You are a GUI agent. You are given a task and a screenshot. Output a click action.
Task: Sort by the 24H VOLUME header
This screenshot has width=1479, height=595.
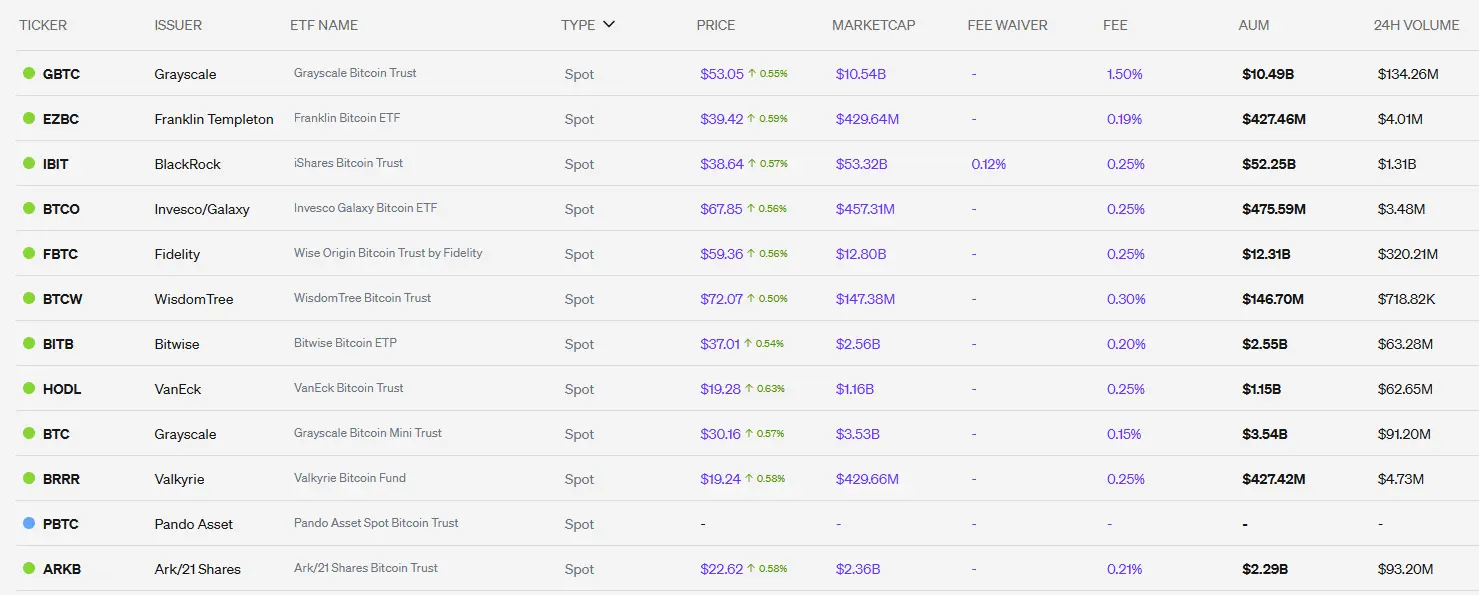pyautogui.click(x=1416, y=25)
